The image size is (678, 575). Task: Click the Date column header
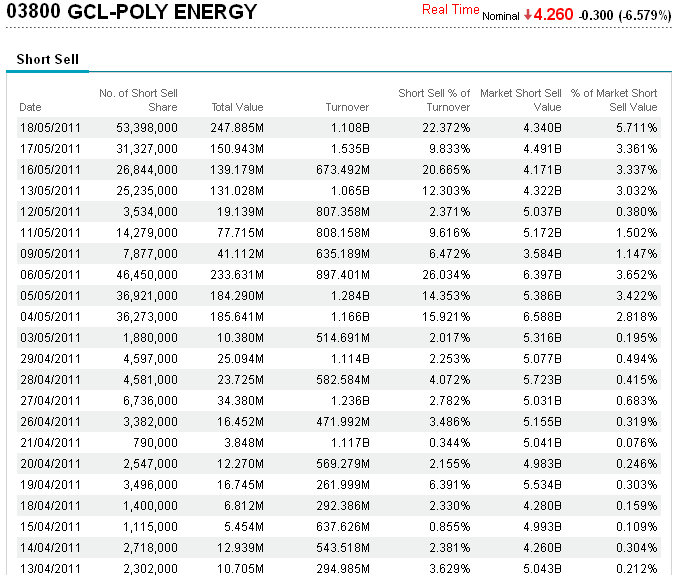[30, 107]
